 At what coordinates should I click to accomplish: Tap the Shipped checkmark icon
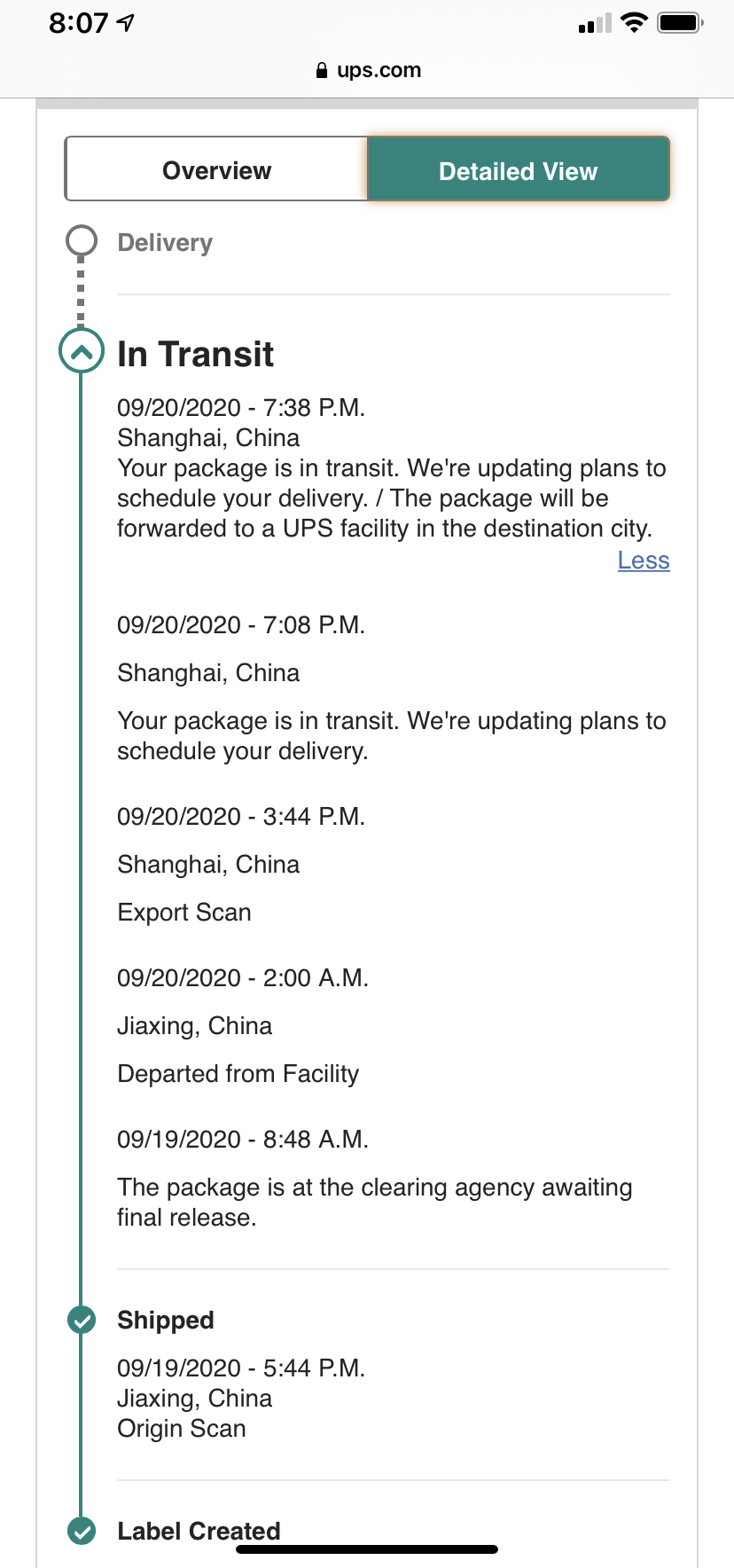(82, 1320)
